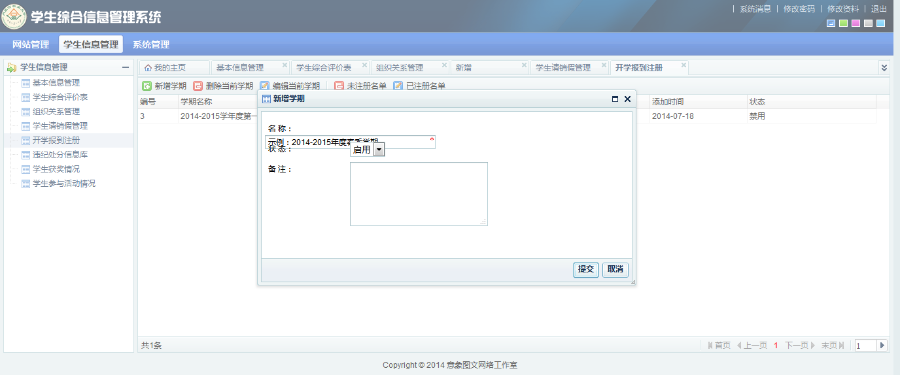
Task: Select the gray theme swatch
Action: [x=868, y=24]
